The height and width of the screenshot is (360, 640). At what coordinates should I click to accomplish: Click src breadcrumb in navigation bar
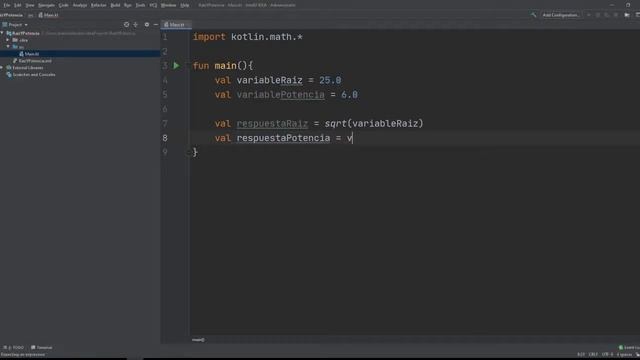[31, 15]
